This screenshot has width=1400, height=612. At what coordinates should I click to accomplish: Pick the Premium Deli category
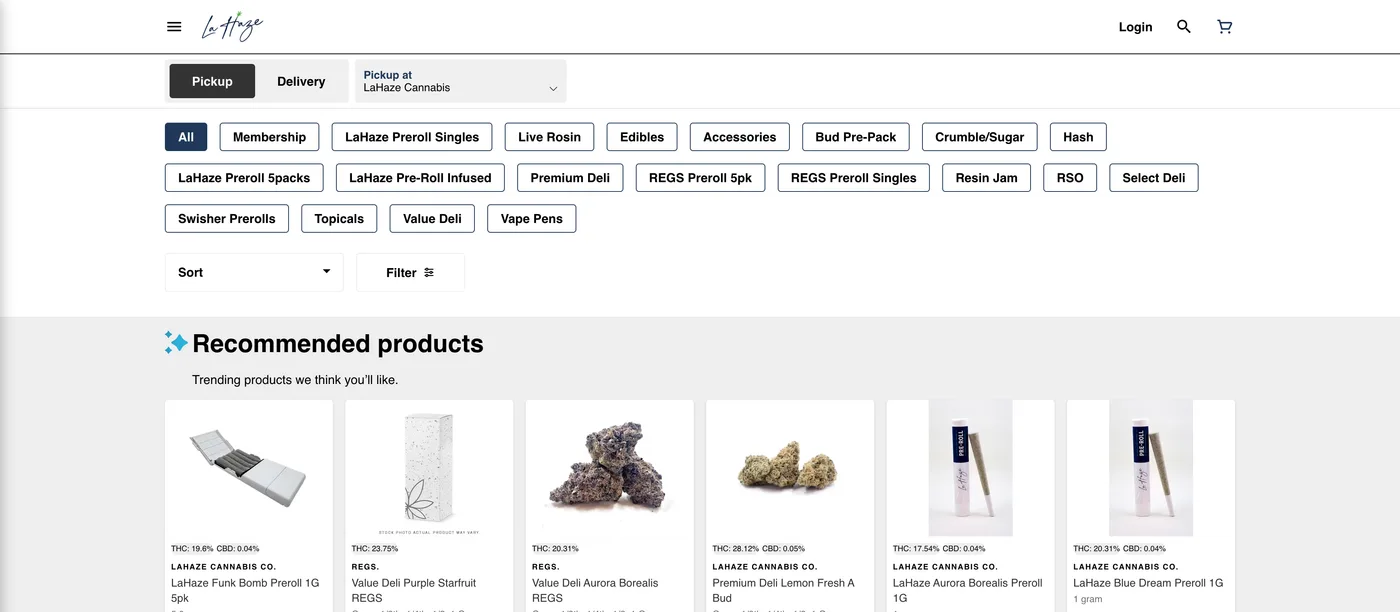(x=570, y=178)
